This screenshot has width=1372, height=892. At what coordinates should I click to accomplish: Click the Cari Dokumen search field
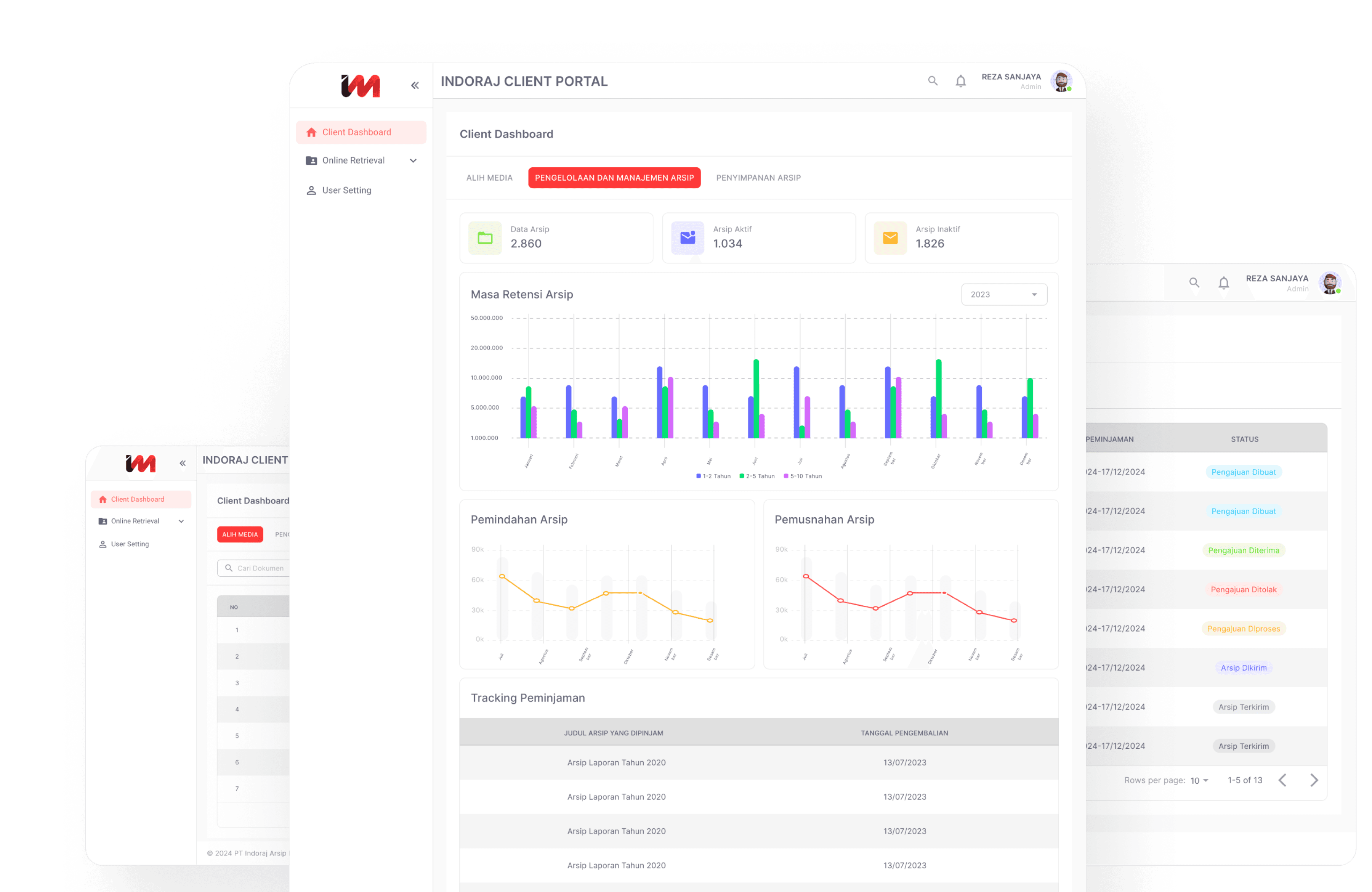pos(254,568)
